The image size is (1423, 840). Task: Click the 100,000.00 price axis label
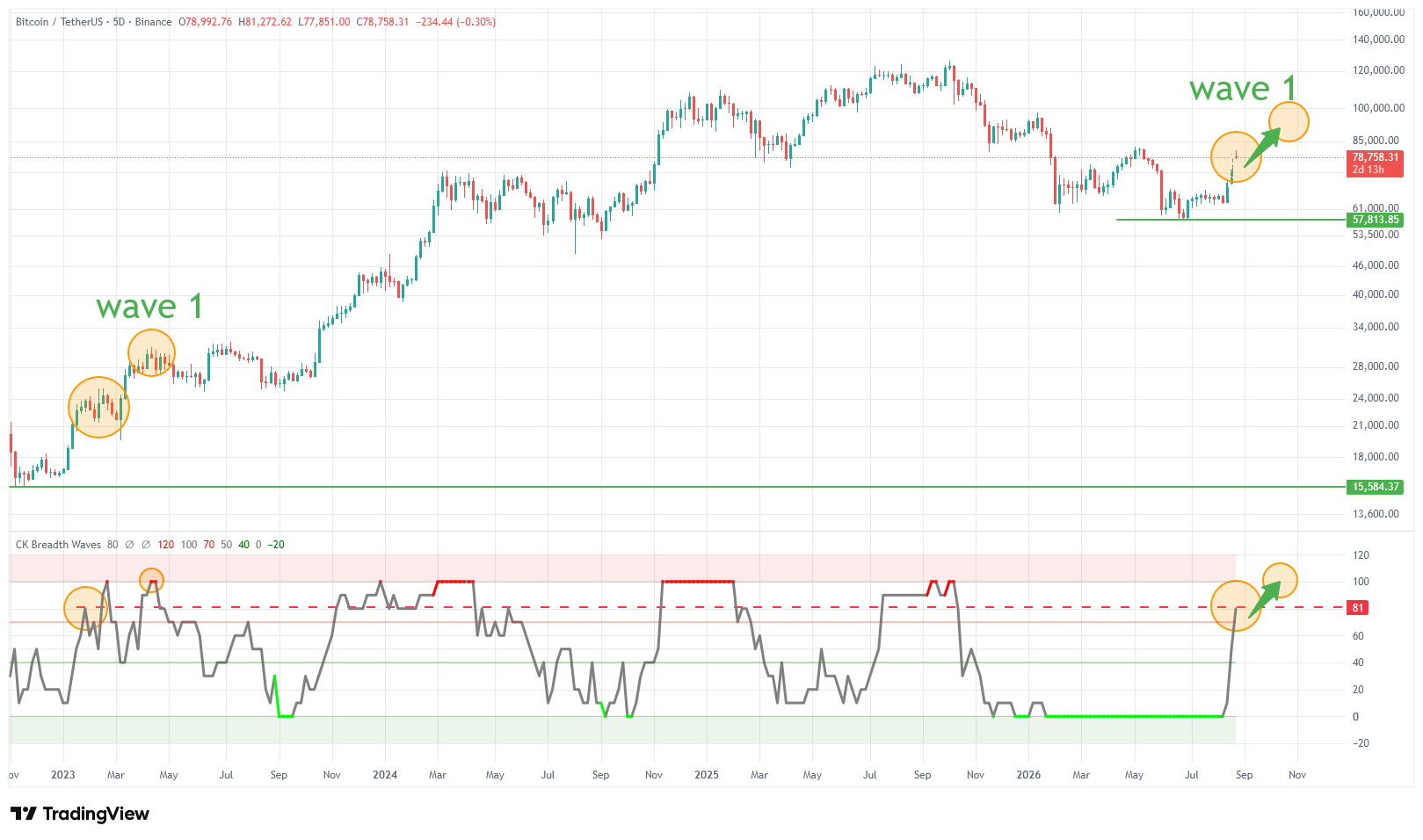[x=1378, y=108]
